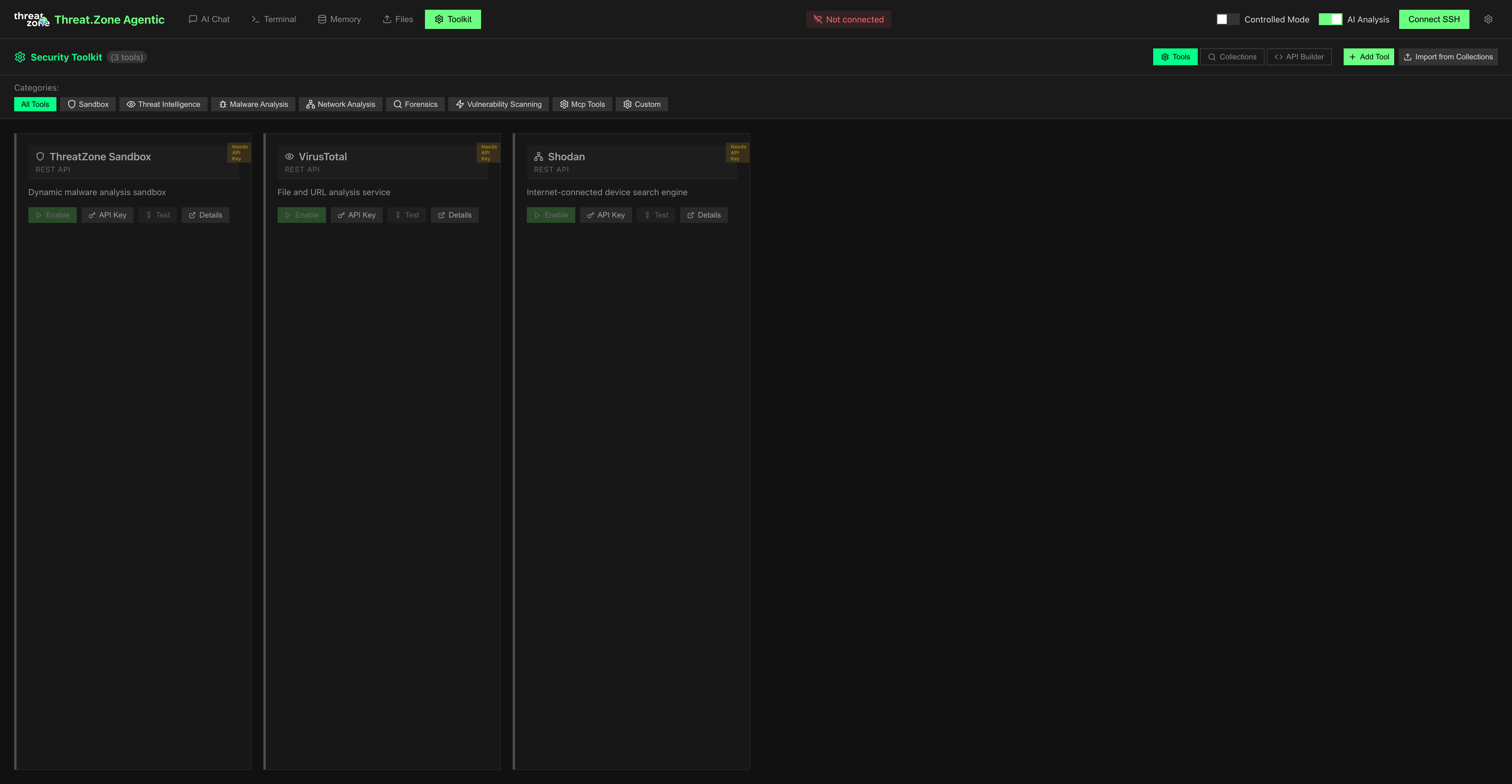
Task: Click the Not connected status indicator
Action: click(848, 19)
